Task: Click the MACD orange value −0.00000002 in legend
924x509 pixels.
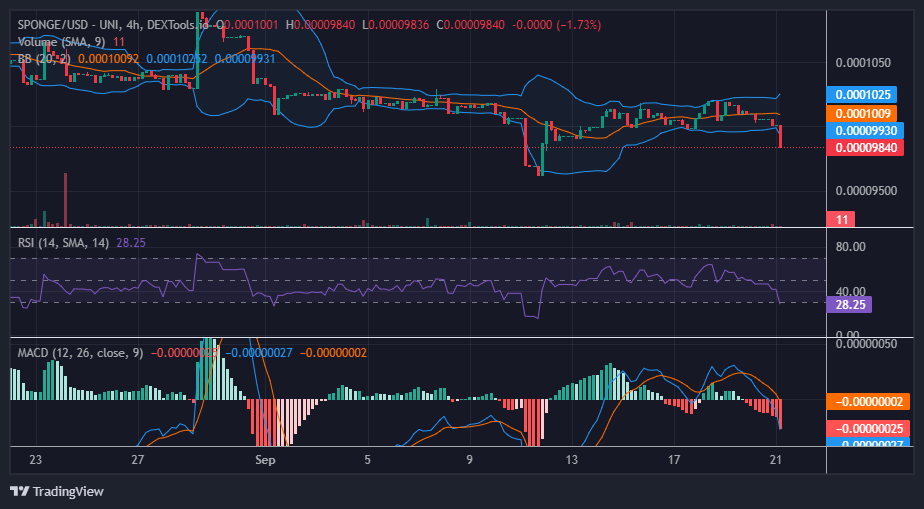Action: coord(334,353)
